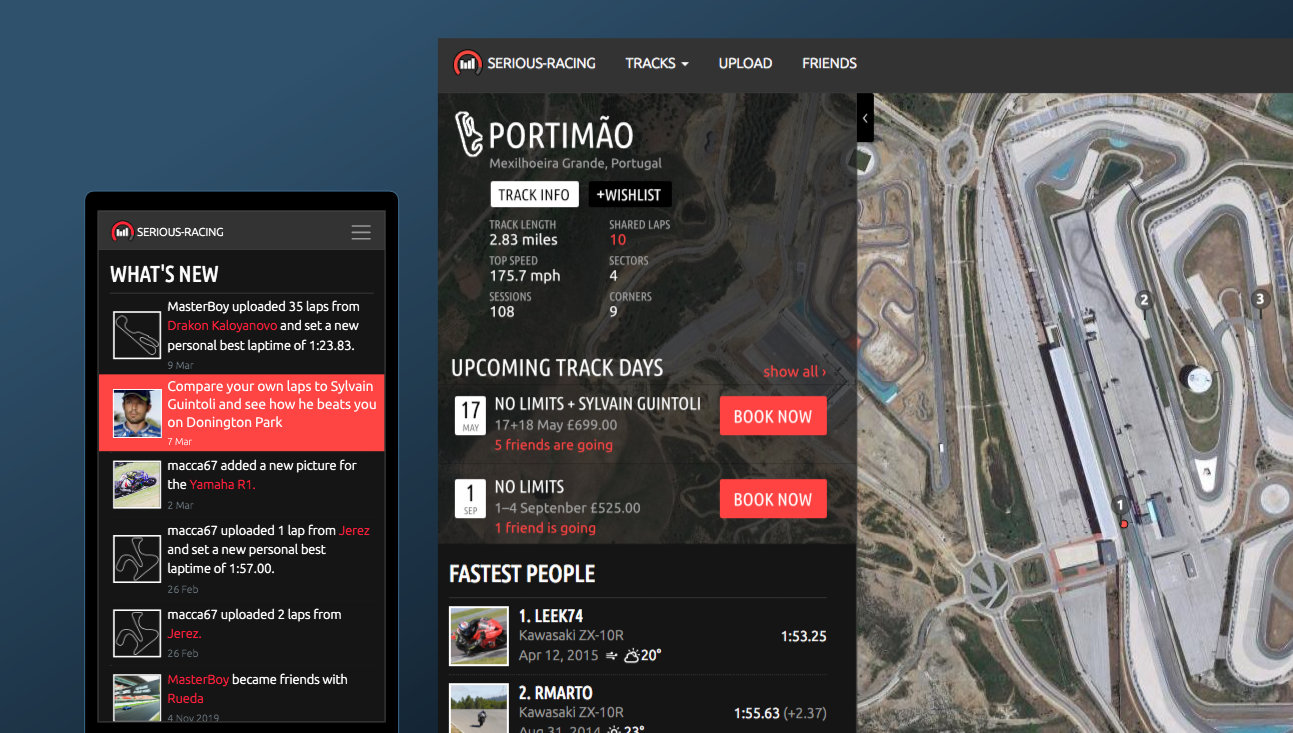Screen dimensions: 1293x733
Task: Open the Friends menu item
Action: 829,63
